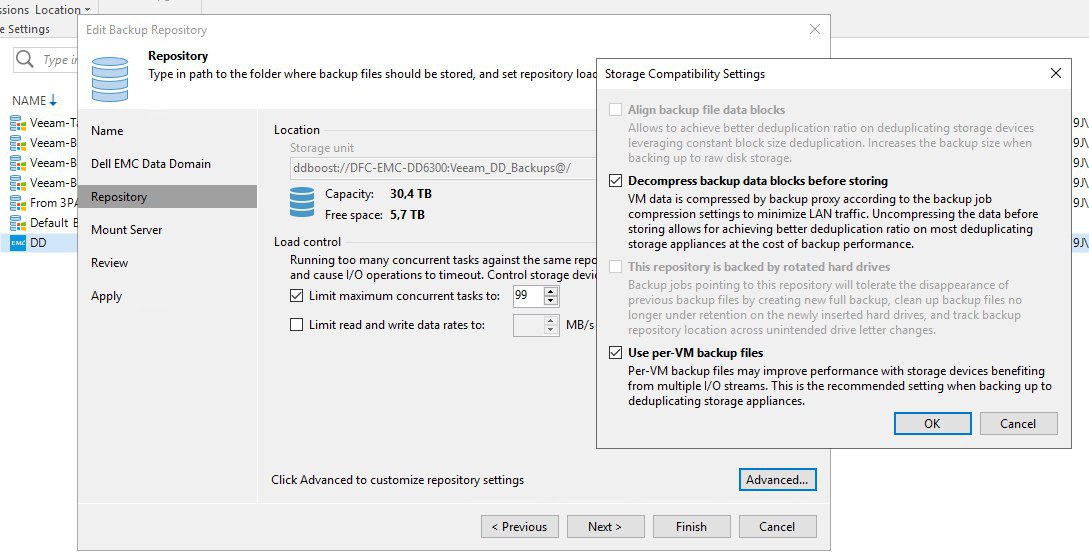The image size is (1089, 558).
Task: Click the repository search box
Action: tap(46, 60)
